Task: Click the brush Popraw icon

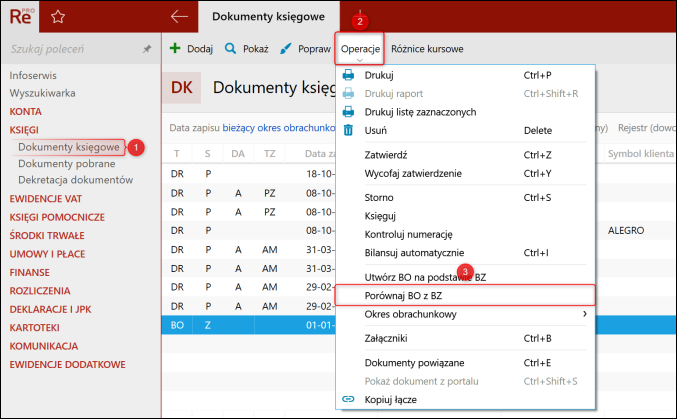Action: [285, 48]
